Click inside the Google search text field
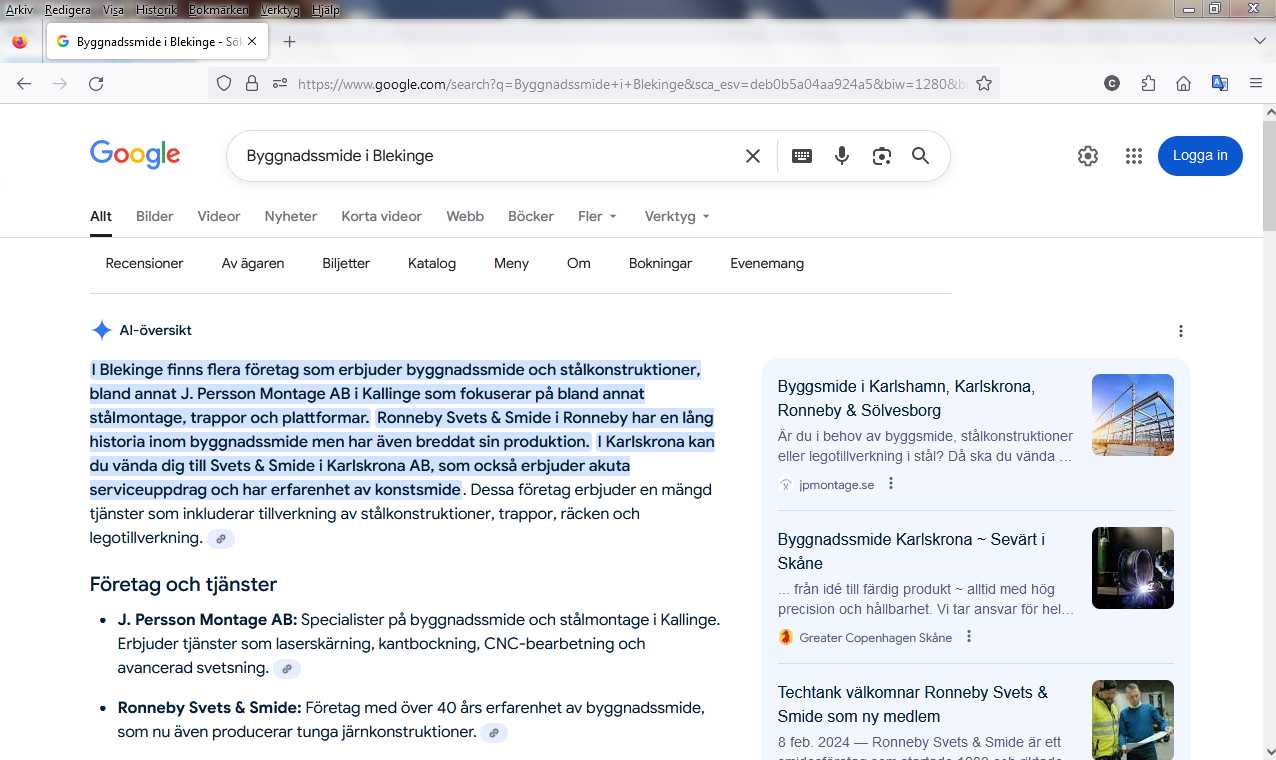The image size is (1276, 760). click(x=480, y=156)
